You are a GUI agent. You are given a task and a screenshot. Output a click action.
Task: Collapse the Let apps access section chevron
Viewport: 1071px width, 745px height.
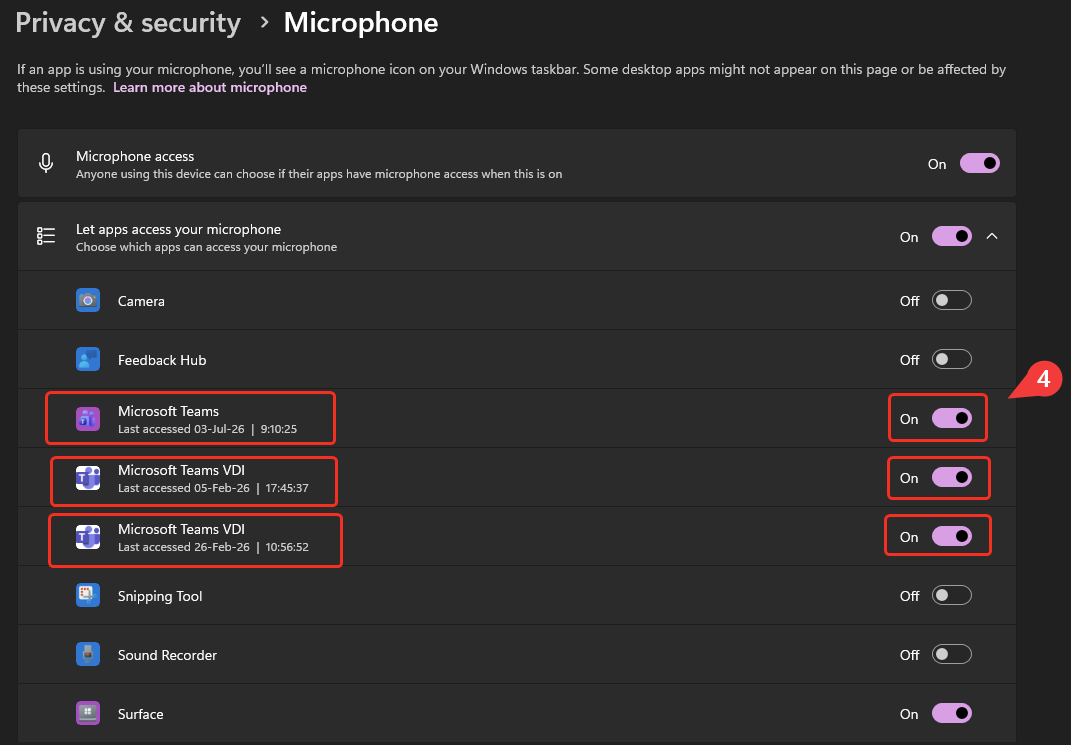pyautogui.click(x=992, y=236)
